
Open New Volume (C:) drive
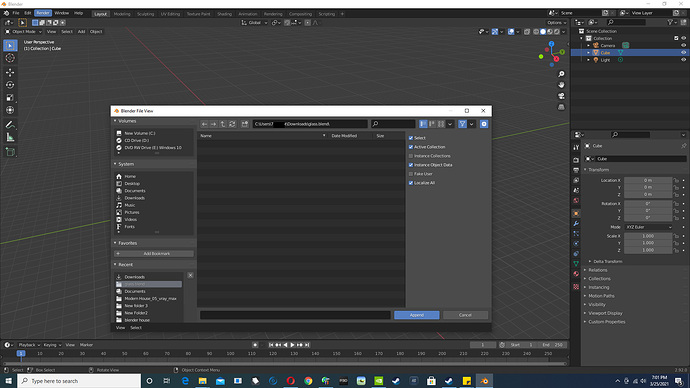139,133
